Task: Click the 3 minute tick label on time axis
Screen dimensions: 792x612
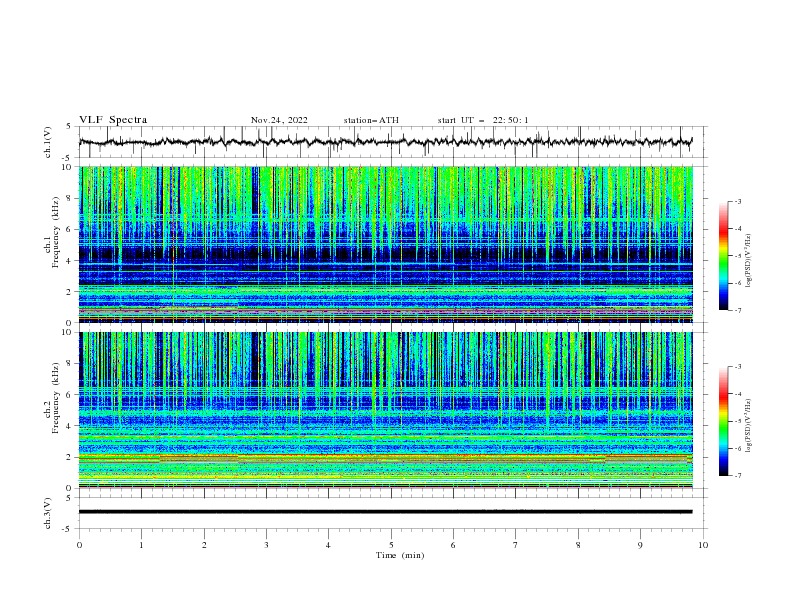Action: click(x=266, y=545)
